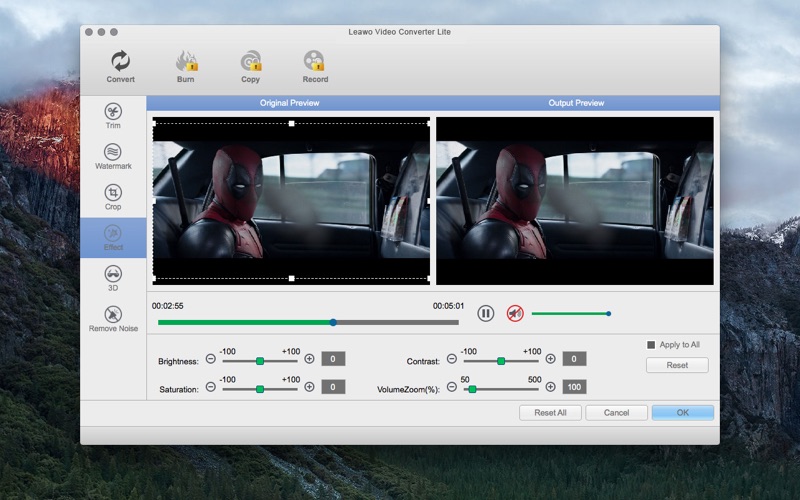Switch to the Trim editing panel
This screenshot has height=500, width=800.
coord(113,116)
